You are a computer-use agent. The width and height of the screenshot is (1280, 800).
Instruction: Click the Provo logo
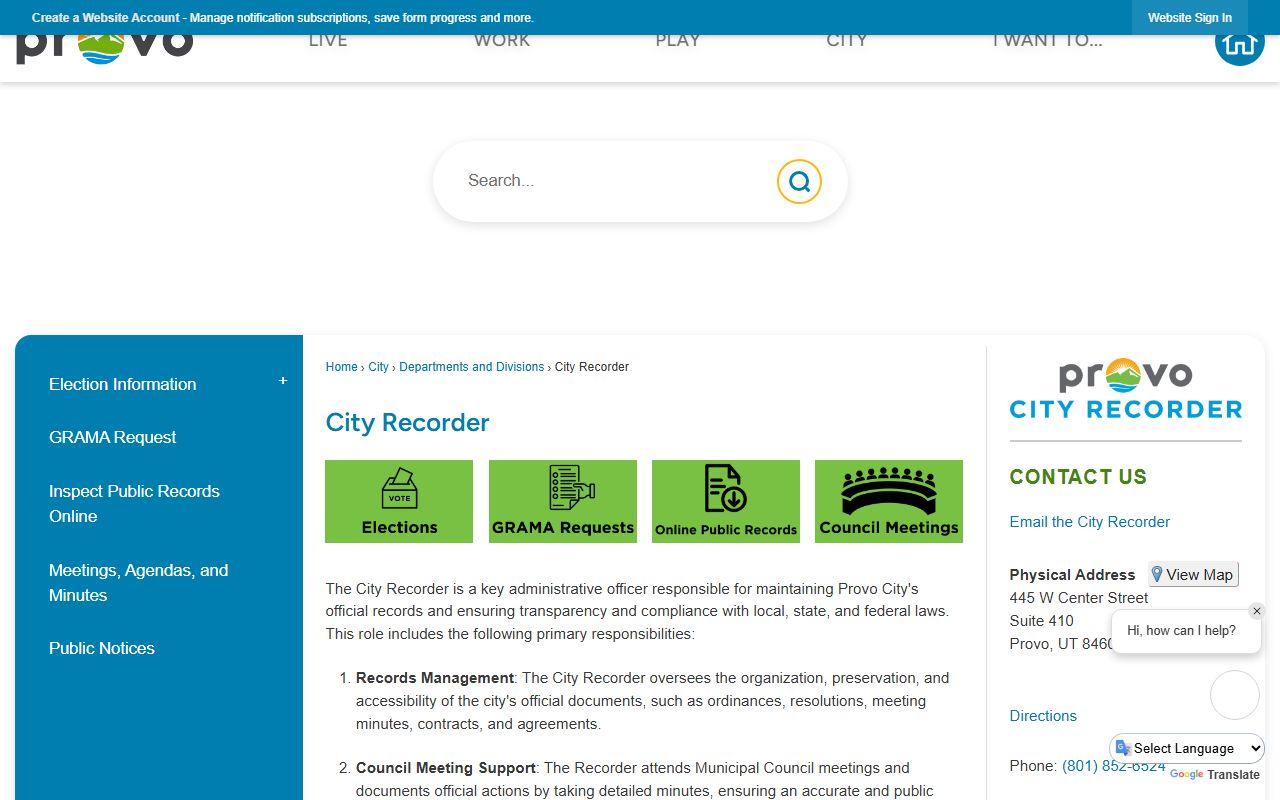tap(104, 48)
